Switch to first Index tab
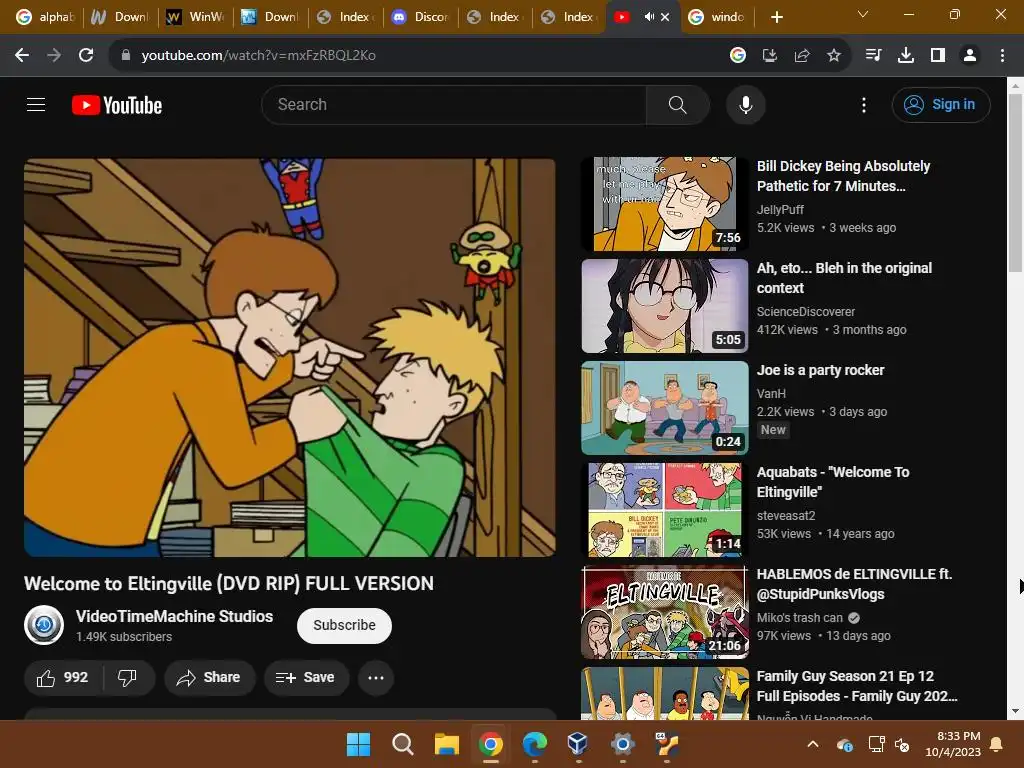 345,17
